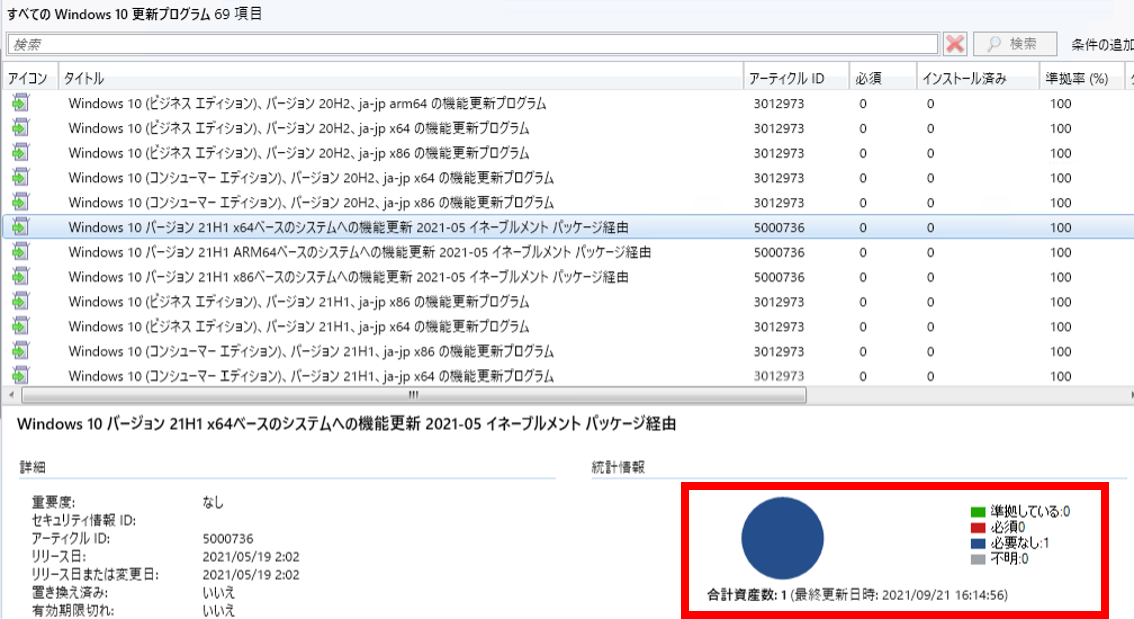Click update icon for business edition 21H1 x64 row
The width and height of the screenshot is (1134, 619).
coord(20,326)
